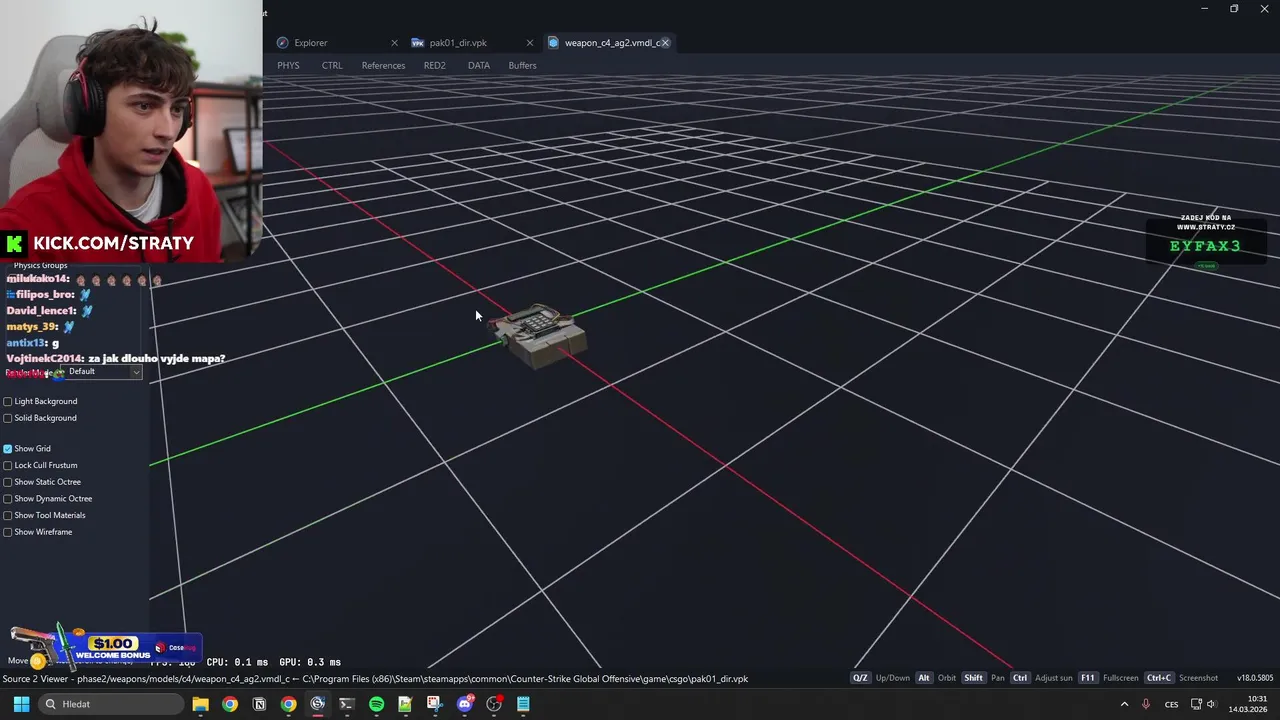The height and width of the screenshot is (720, 1280).
Task: Click the Explorer tab compass icon
Action: click(x=283, y=43)
